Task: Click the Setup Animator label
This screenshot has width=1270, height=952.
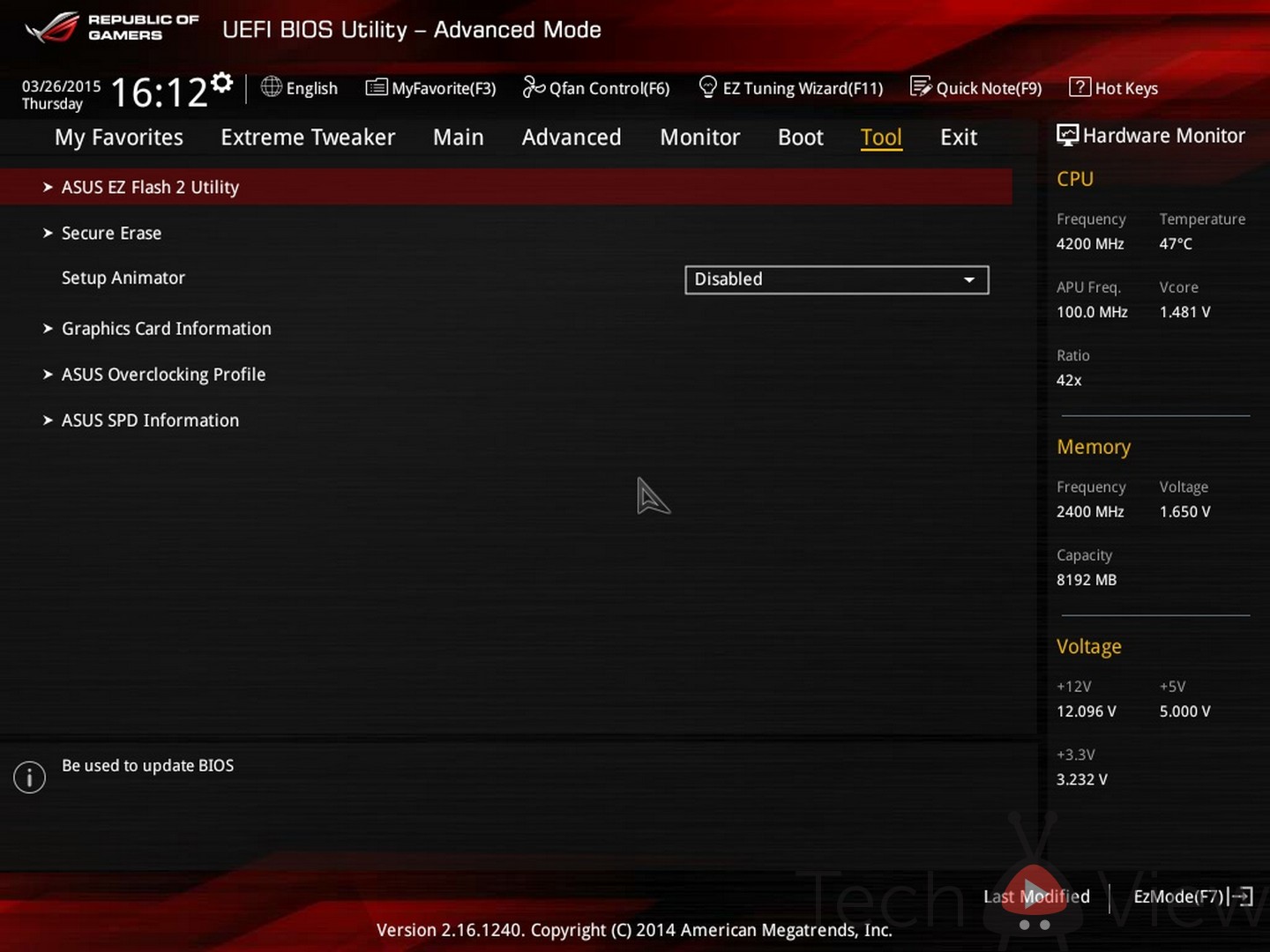Action: (123, 278)
